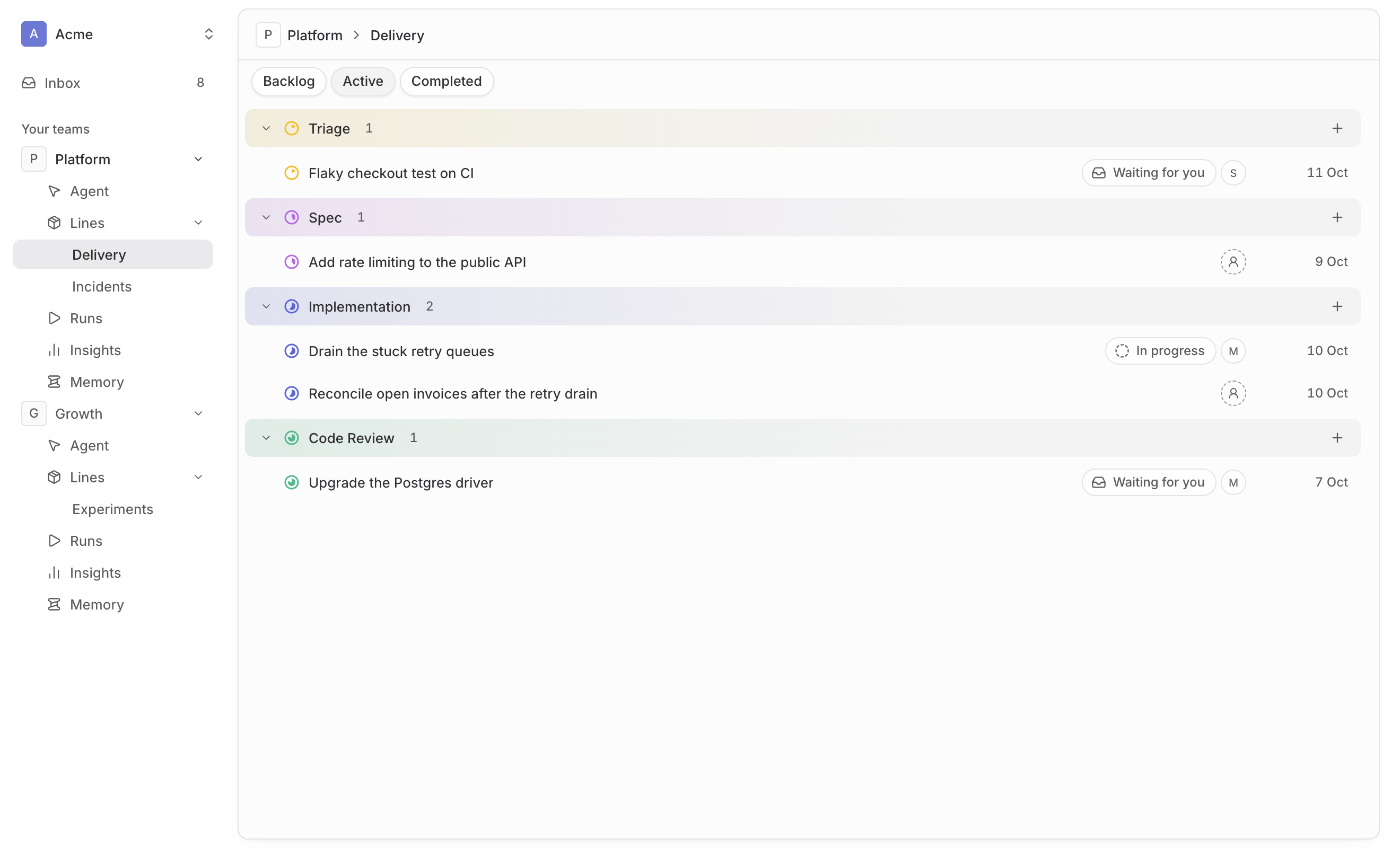Screen dimensions: 1400x848
Task: Open Runs under the Growth team
Action: point(113,541)
